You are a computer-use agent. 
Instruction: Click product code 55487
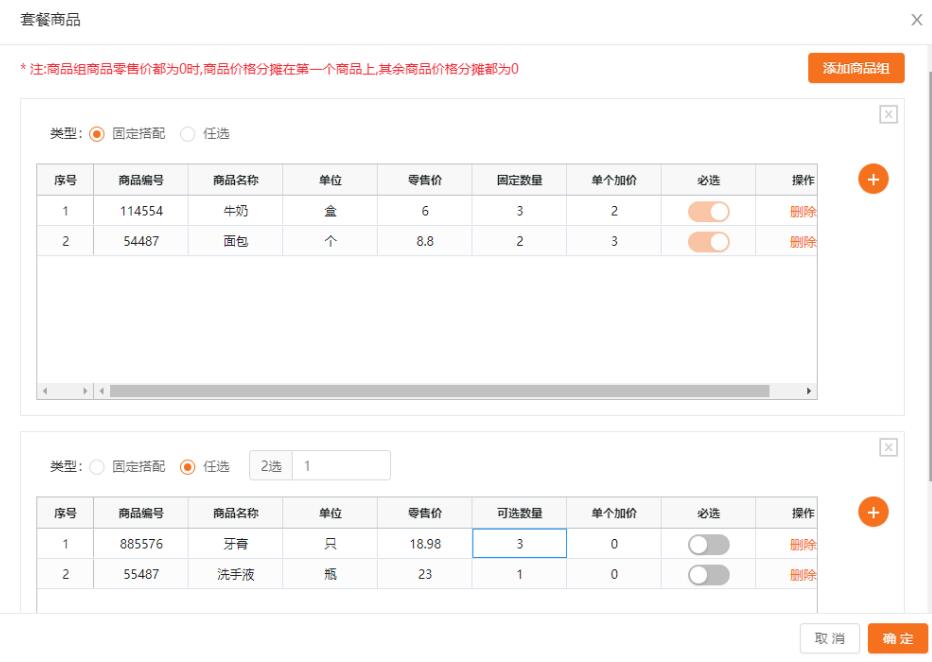(141, 574)
